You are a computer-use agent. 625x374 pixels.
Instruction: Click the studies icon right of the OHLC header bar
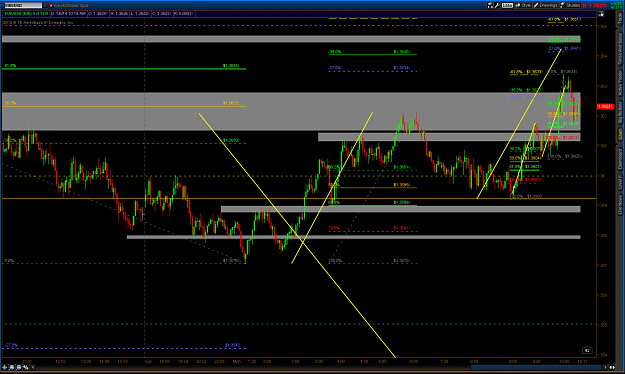601,14
